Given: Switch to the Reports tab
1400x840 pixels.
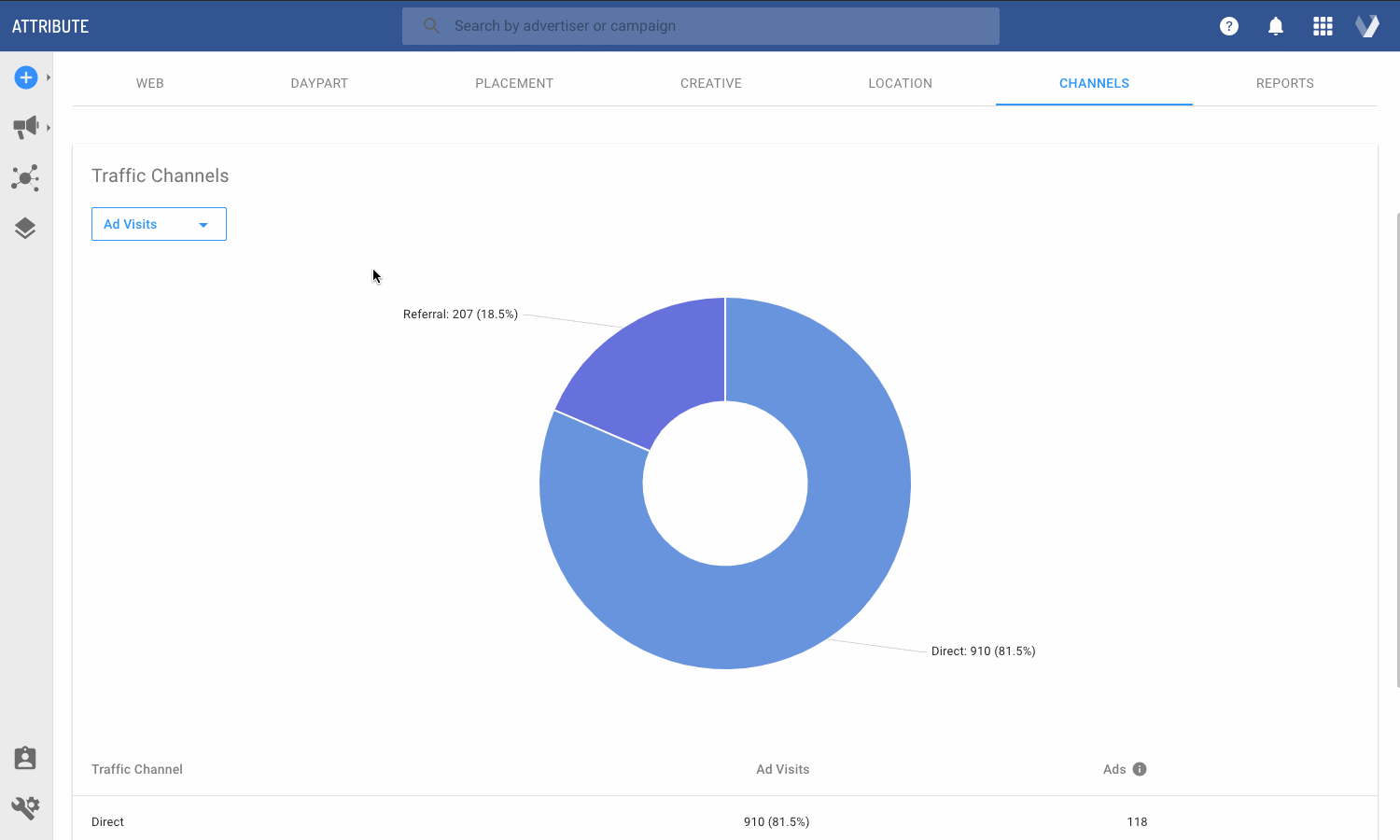Looking at the screenshot, I should 1285,83.
